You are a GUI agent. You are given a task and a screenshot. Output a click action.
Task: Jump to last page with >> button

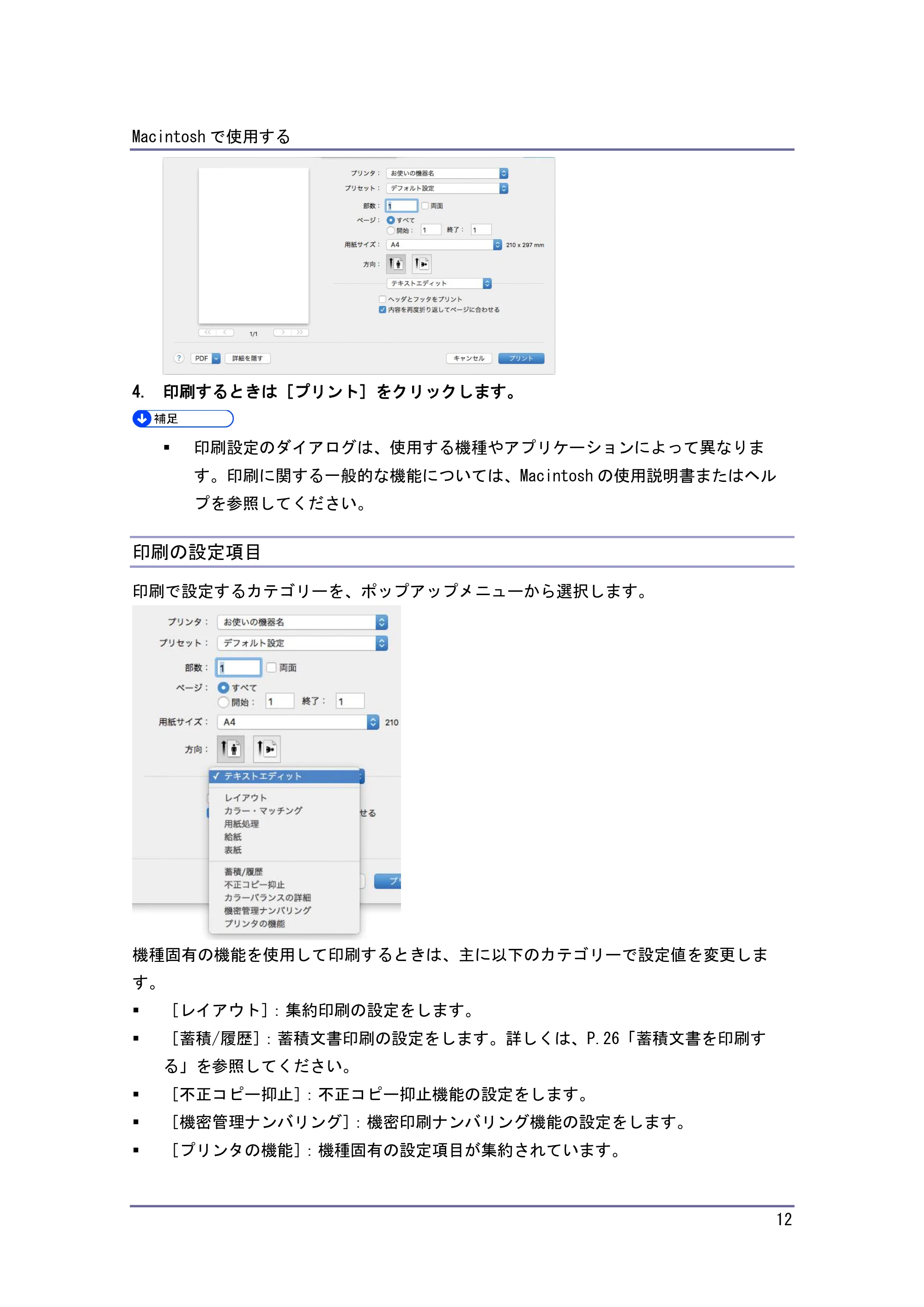299,333
